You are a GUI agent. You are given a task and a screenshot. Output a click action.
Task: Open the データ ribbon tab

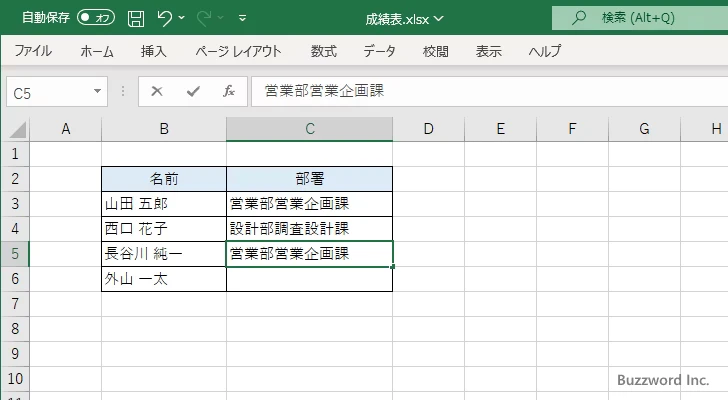[379, 51]
